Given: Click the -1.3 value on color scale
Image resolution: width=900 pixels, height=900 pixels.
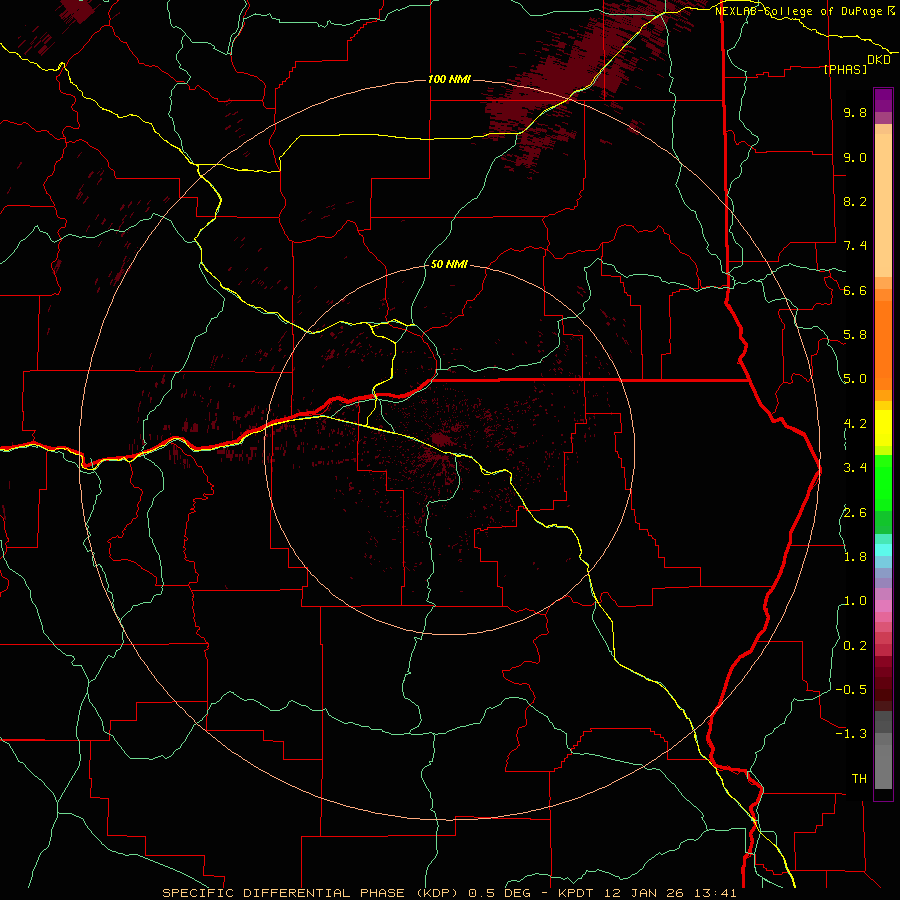Looking at the screenshot, I should 851,734.
